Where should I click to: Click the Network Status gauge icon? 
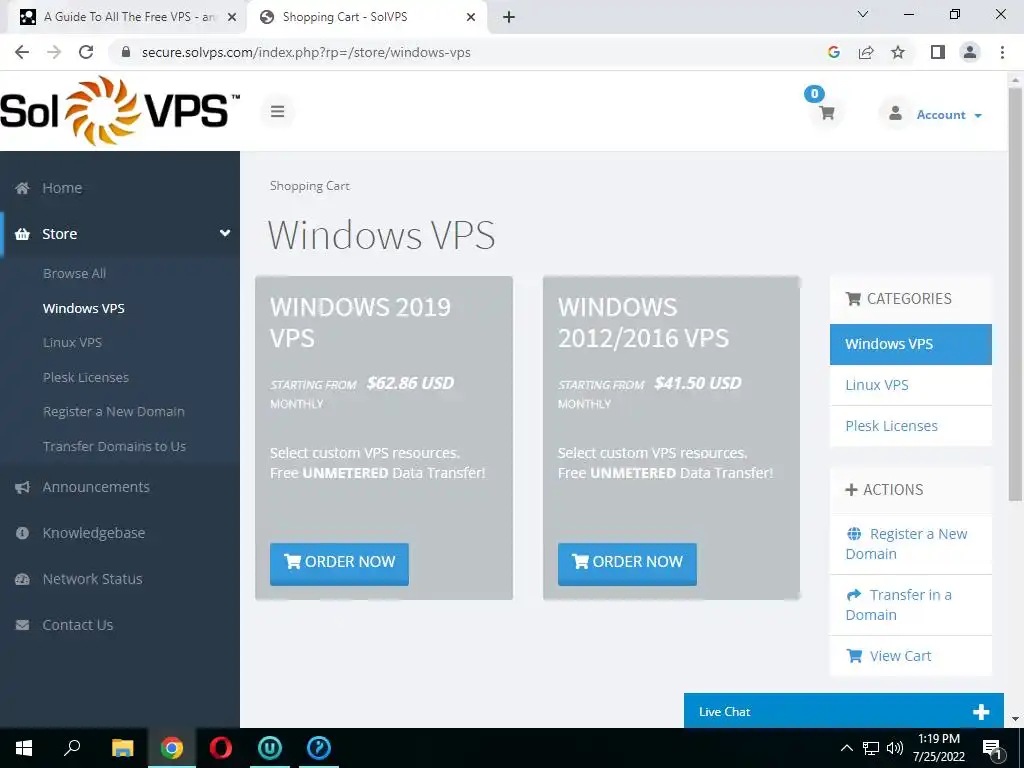[22, 579]
